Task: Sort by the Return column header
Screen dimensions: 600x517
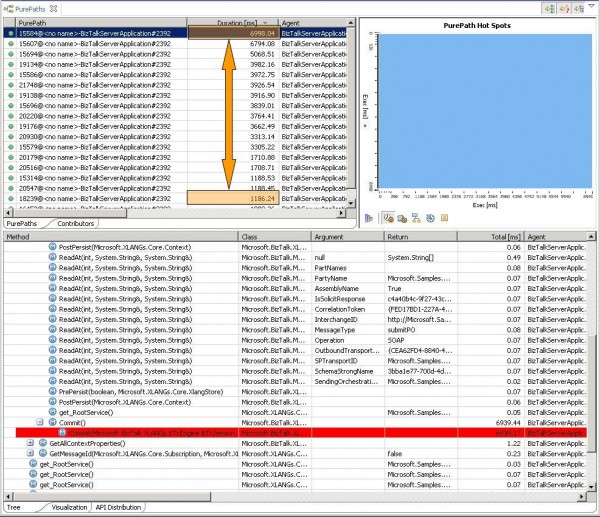Action: [x=421, y=237]
